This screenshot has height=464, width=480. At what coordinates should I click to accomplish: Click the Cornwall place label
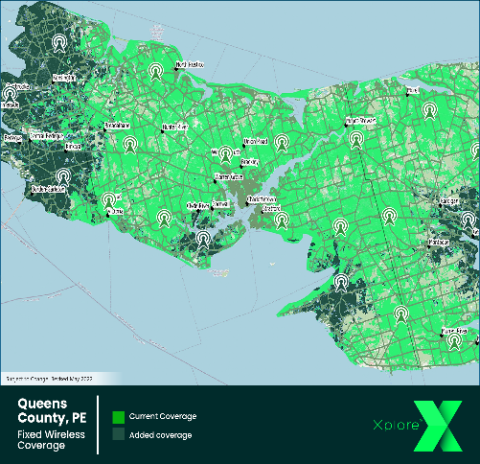click(x=220, y=204)
